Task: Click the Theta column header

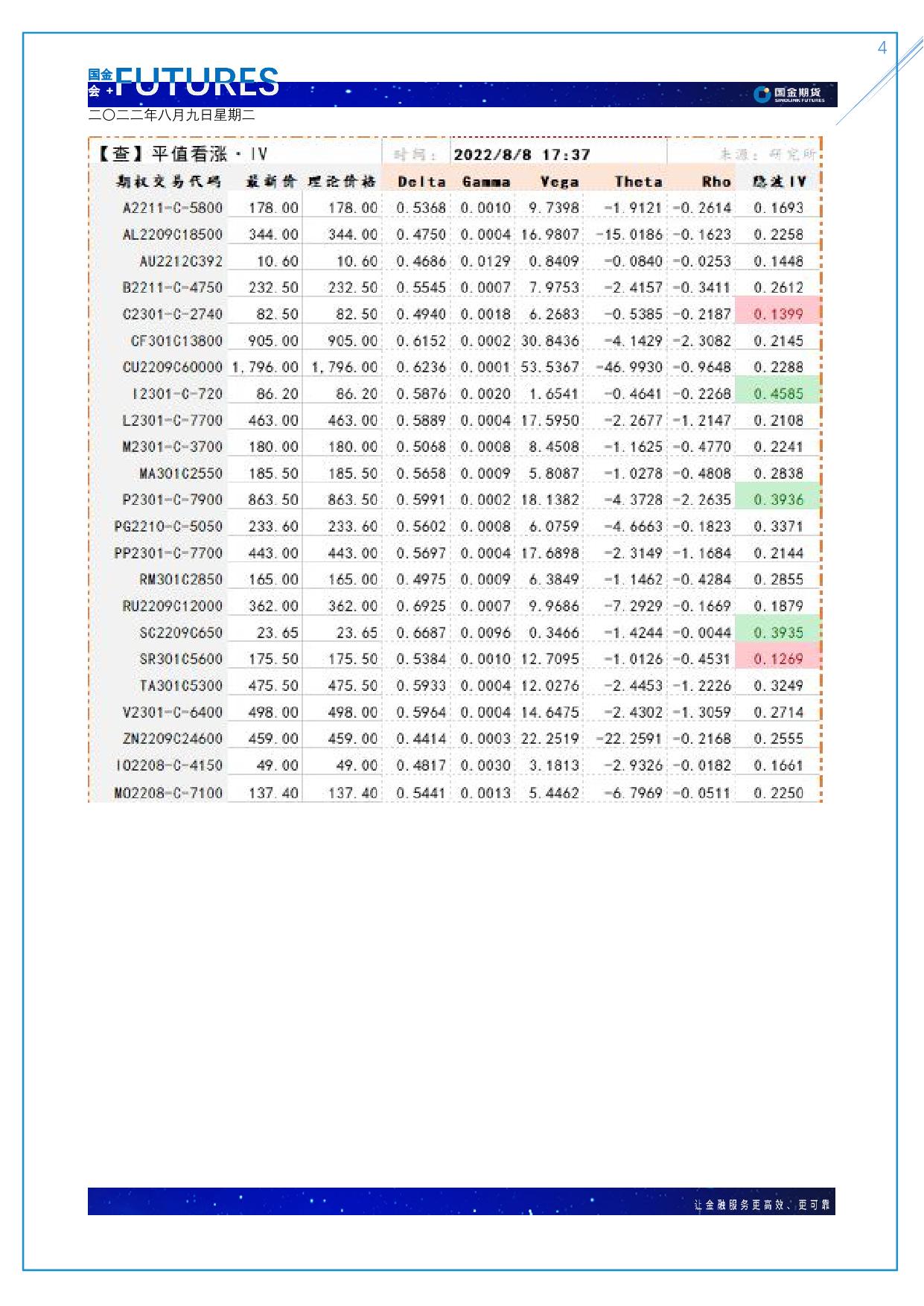Action: pyautogui.click(x=638, y=182)
